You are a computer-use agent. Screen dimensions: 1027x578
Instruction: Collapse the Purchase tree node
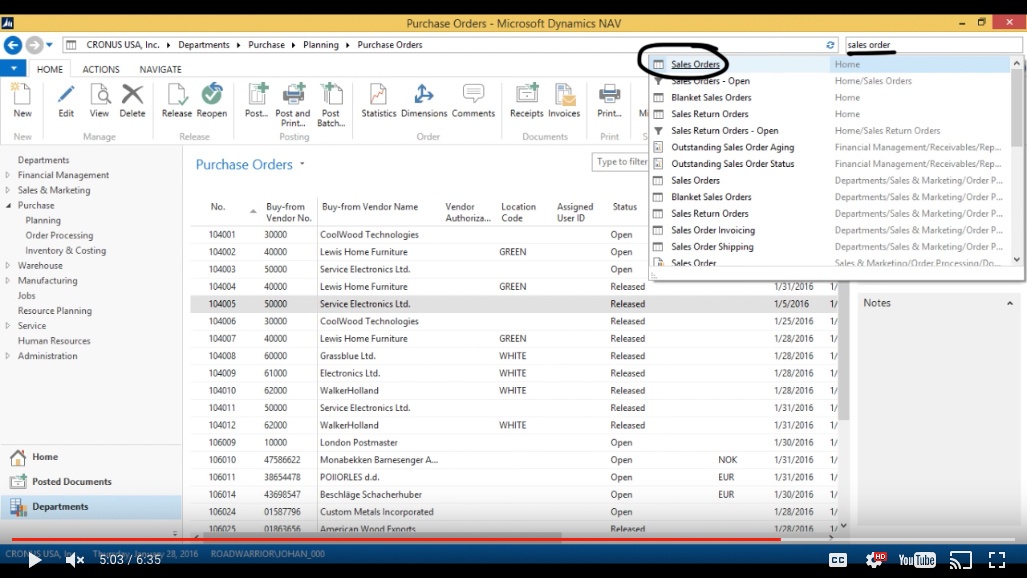pyautogui.click(x=8, y=205)
